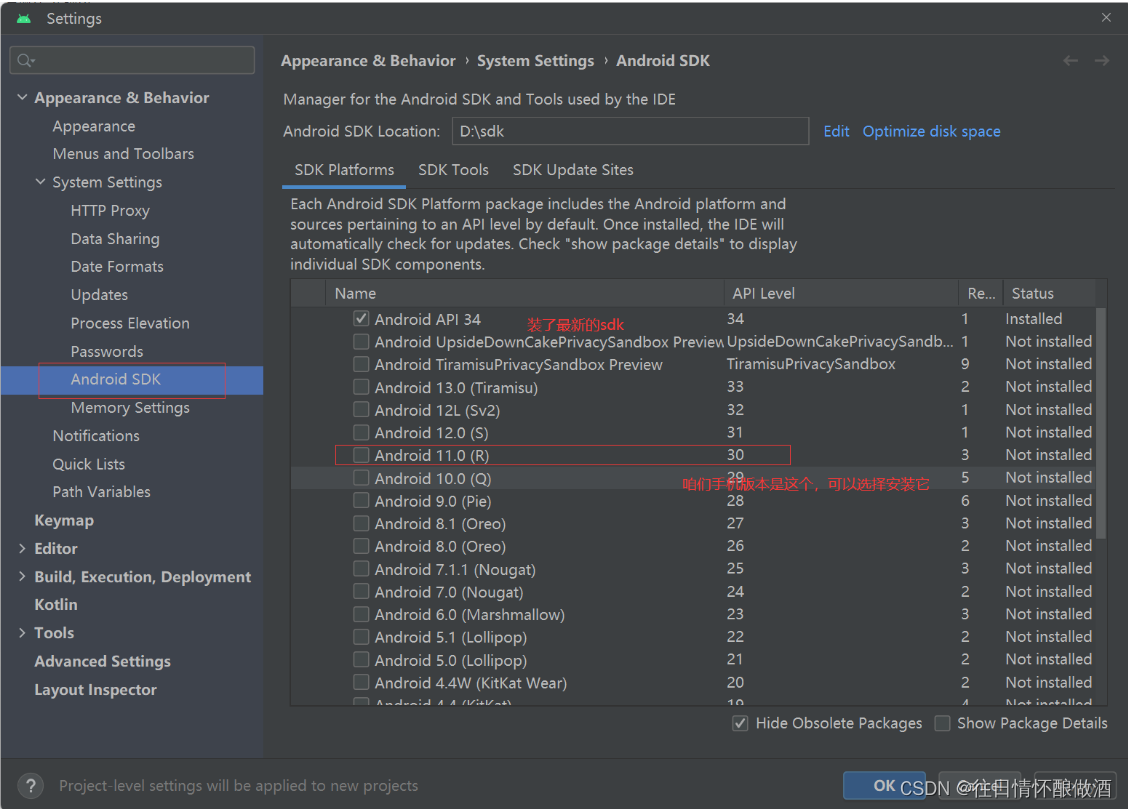Viewport: 1128px width, 809px height.
Task: Click System Settings in breadcrumb
Action: pos(535,61)
